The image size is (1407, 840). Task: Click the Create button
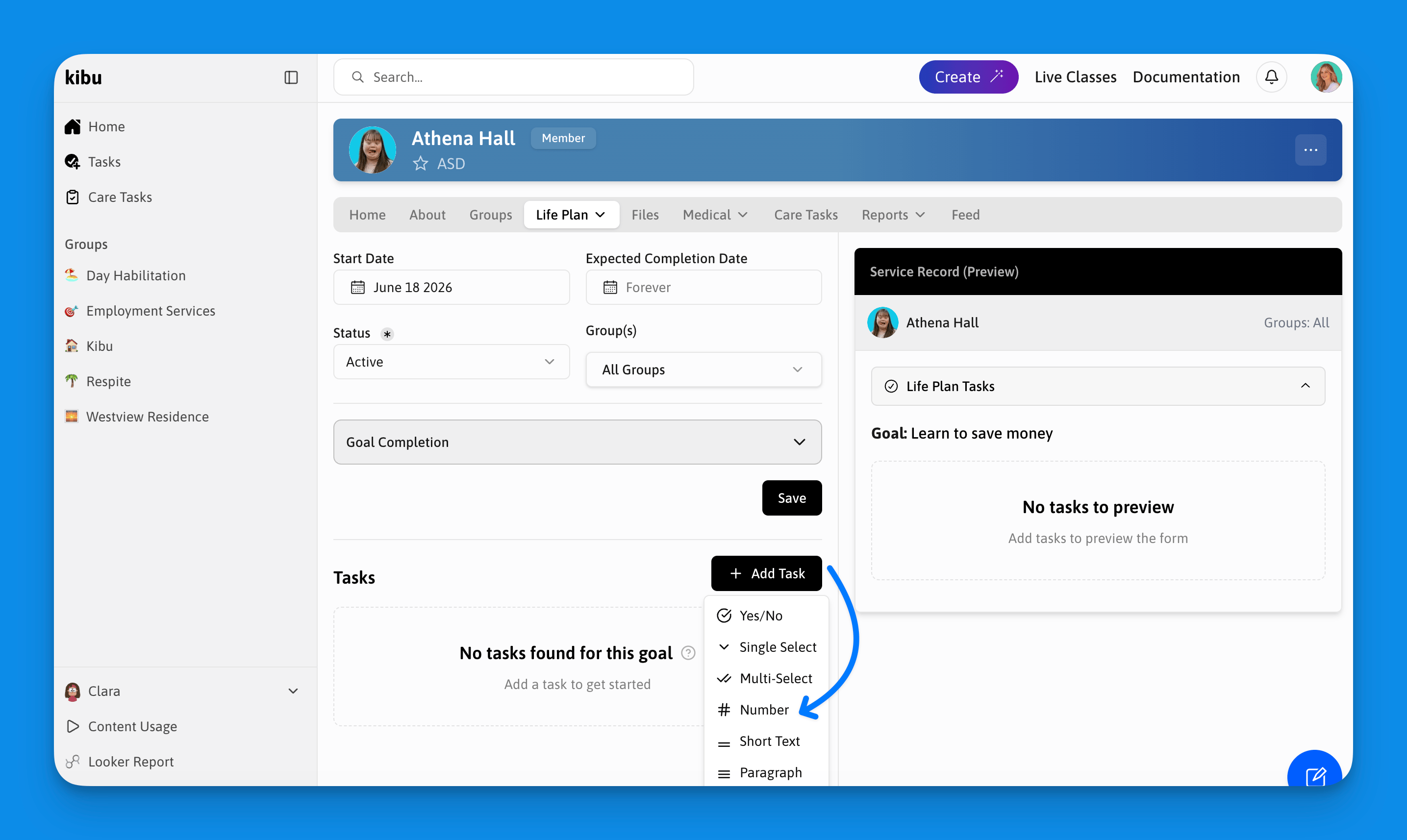968,77
